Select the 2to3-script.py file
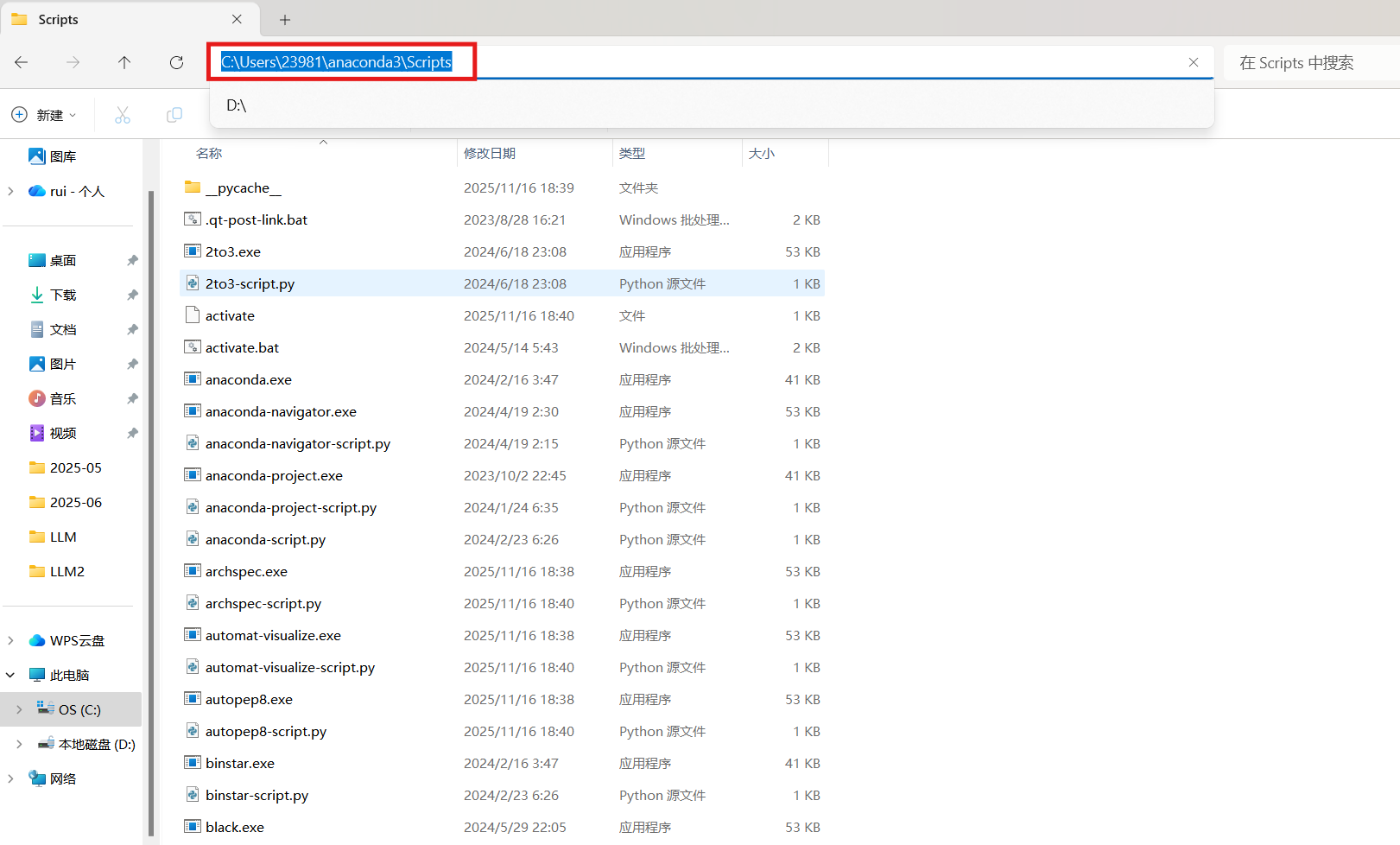Image resolution: width=1400 pixels, height=845 pixels. (x=250, y=283)
